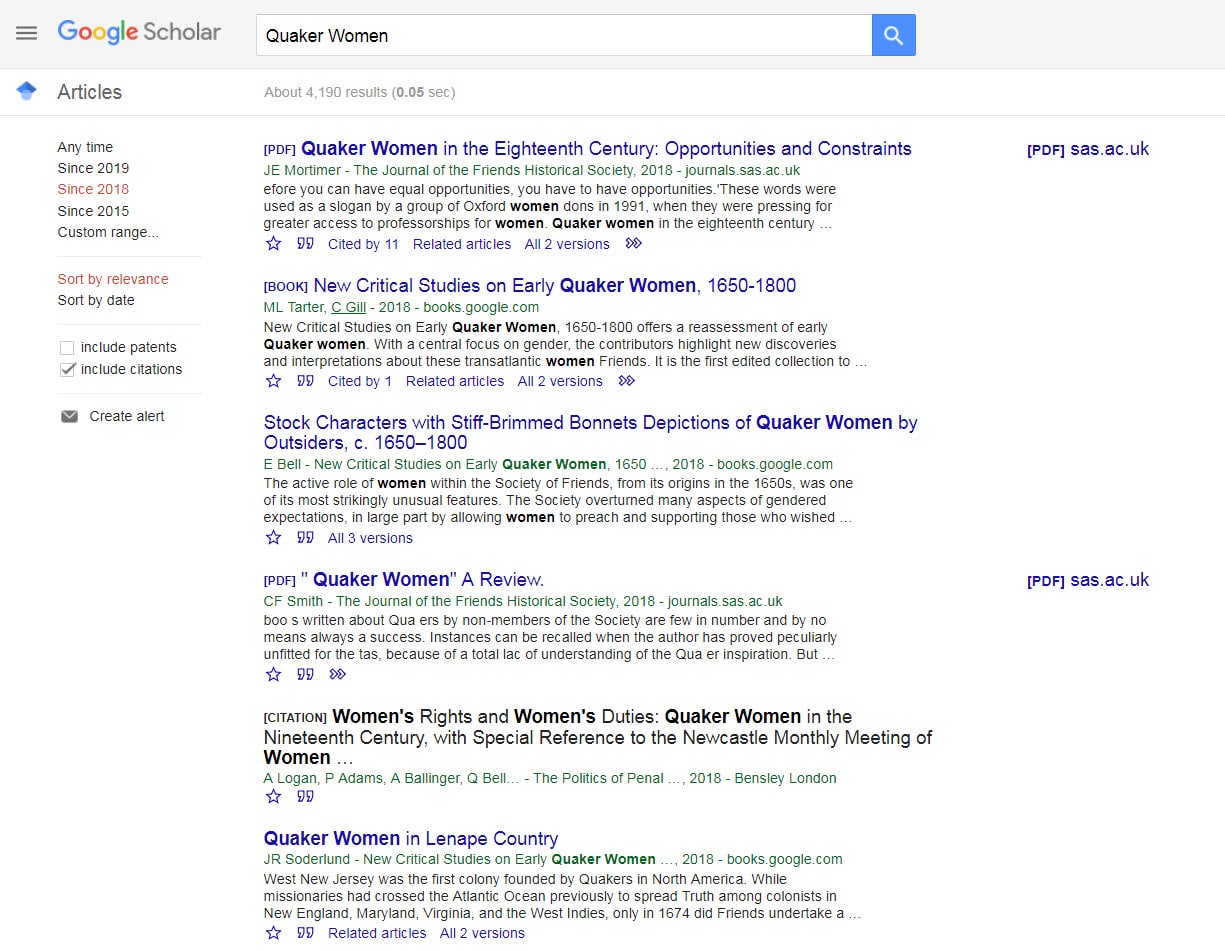Expand more options for Eighteenth Century article
The width and height of the screenshot is (1225, 951).
(633, 244)
